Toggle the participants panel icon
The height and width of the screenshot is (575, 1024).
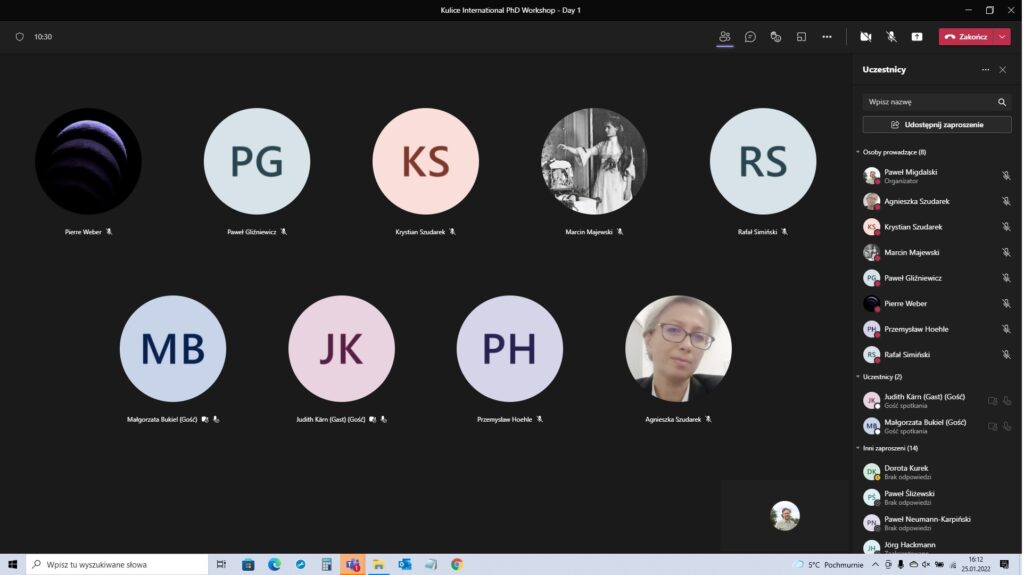tap(724, 37)
